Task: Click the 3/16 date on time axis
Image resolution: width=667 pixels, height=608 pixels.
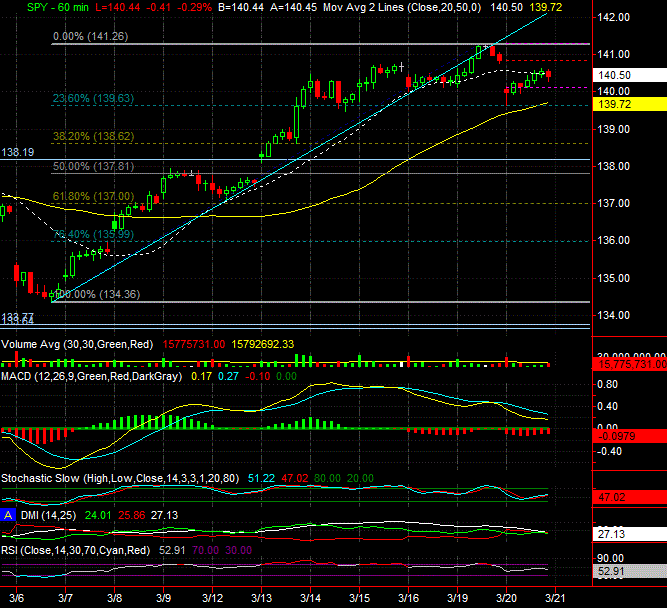Action: point(408,598)
